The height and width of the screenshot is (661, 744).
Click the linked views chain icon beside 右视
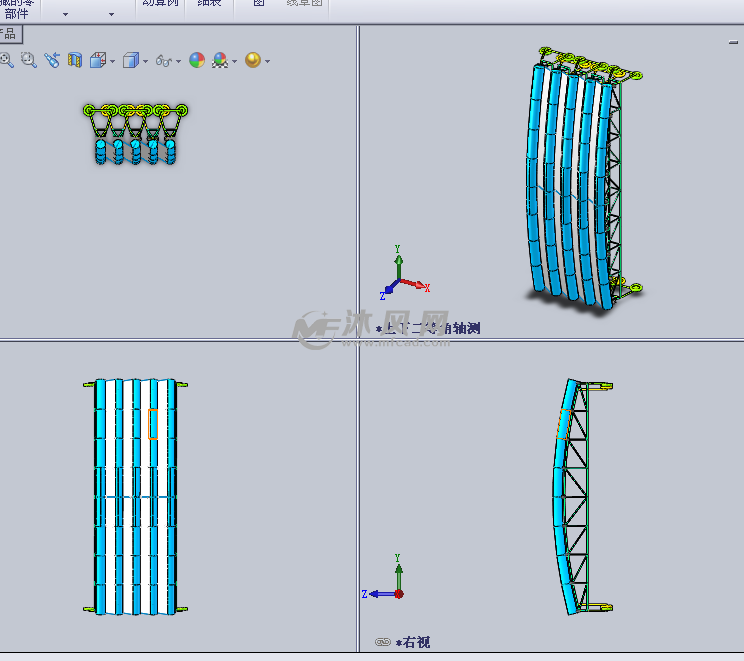point(382,642)
